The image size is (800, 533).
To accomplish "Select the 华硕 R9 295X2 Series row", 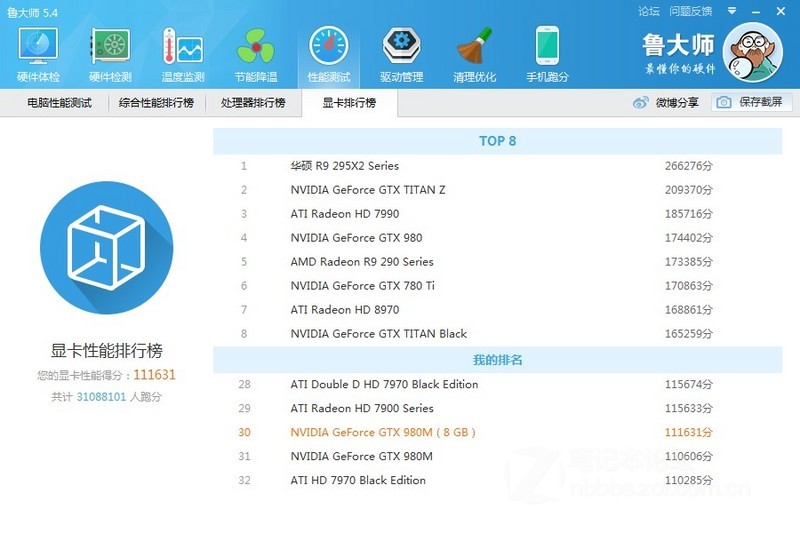I will (x=497, y=166).
